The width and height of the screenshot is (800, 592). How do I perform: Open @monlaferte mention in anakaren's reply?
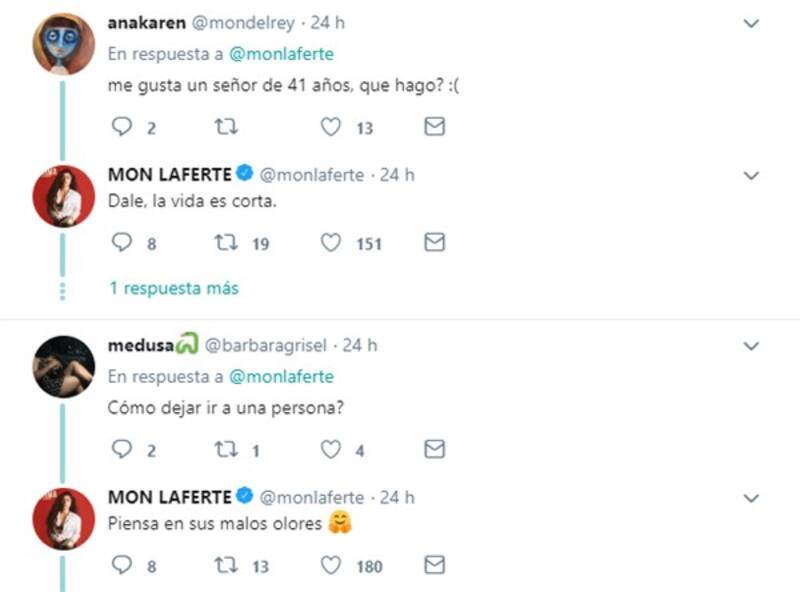coord(281,55)
